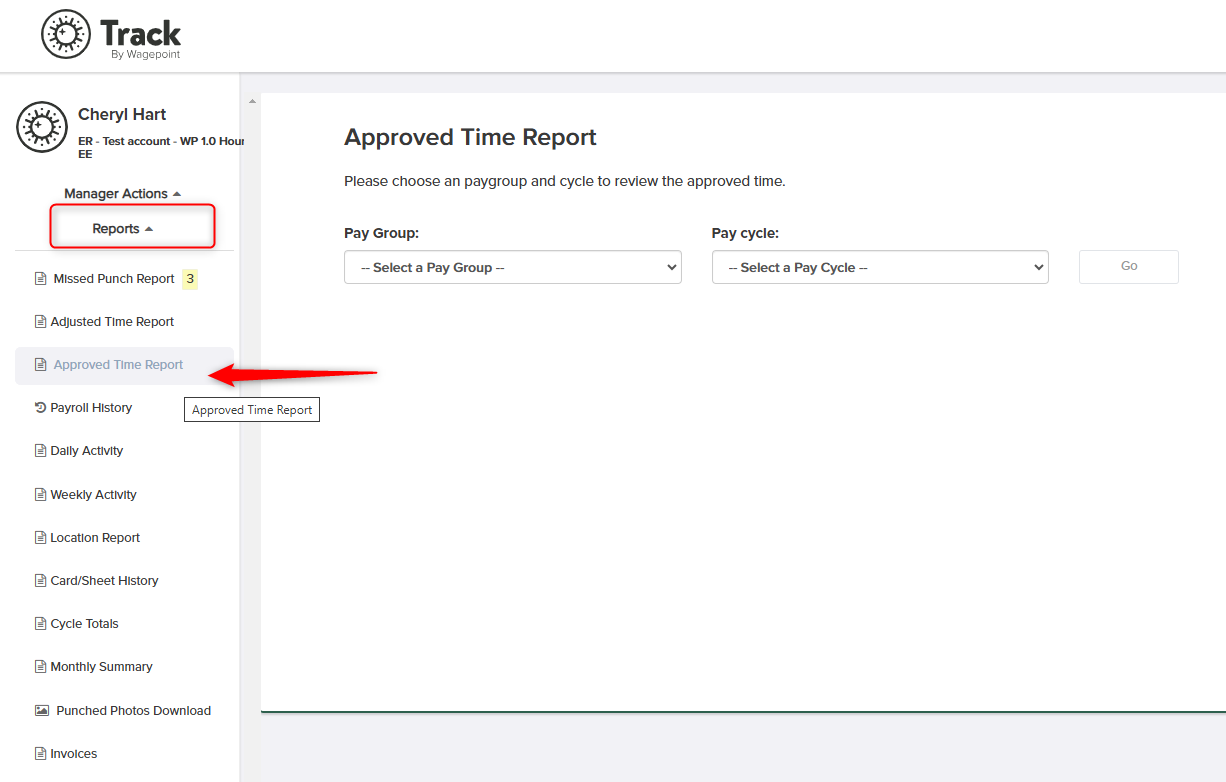Screen dimensions: 1226x782
Task: Click the Track by Wagepoint logo
Action: (111, 35)
